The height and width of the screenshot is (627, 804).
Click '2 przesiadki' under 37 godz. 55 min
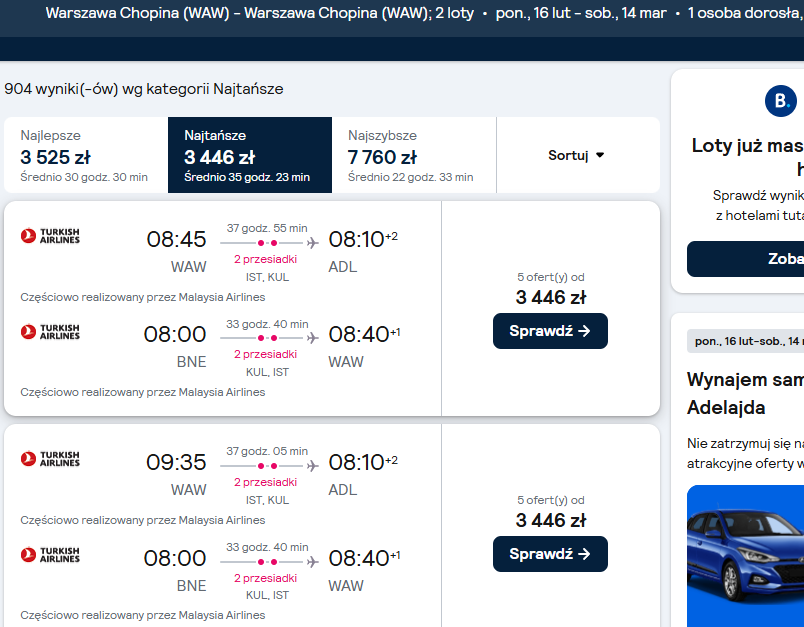tap(266, 259)
